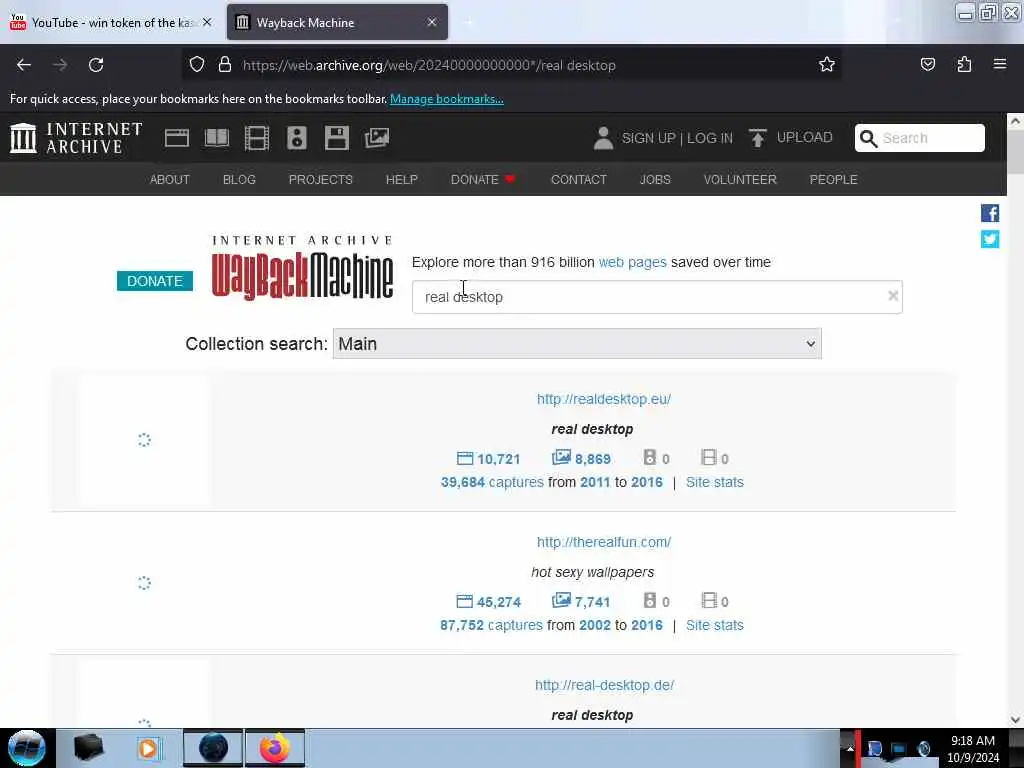
Task: Close the Wayback Machine tab
Action: (x=432, y=22)
